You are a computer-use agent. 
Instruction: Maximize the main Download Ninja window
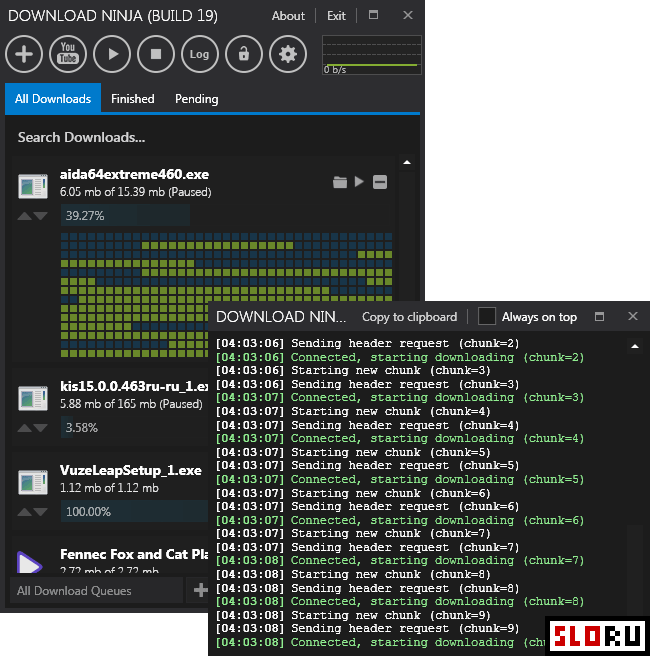[374, 15]
